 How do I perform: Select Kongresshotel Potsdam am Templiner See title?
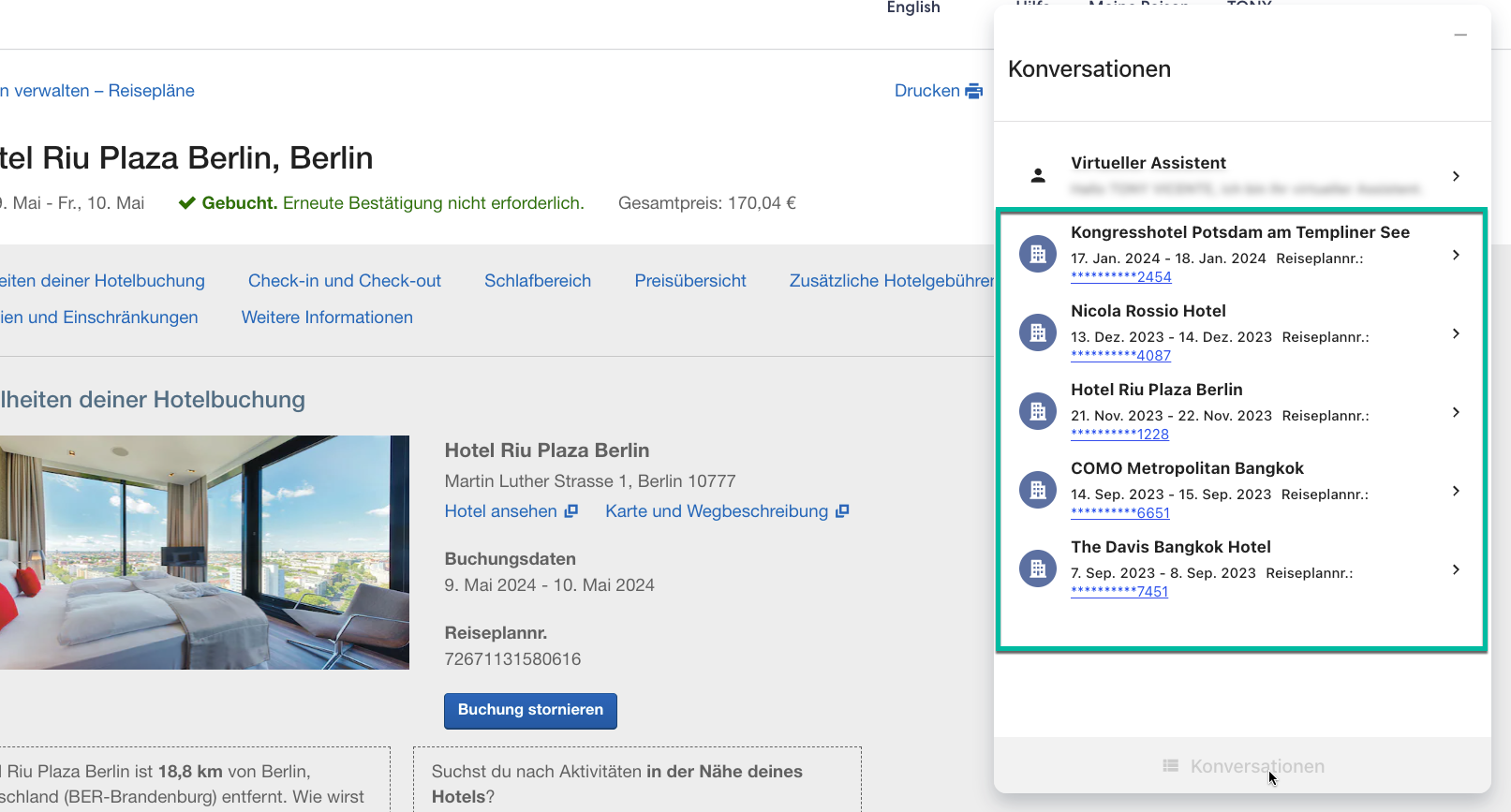coord(1240,232)
